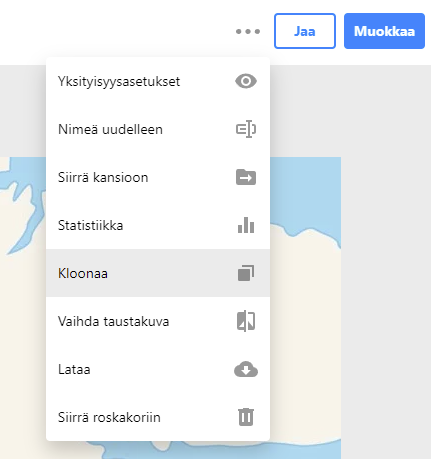Click the trash bin icon
Image resolution: width=431 pixels, height=459 pixels.
246,417
